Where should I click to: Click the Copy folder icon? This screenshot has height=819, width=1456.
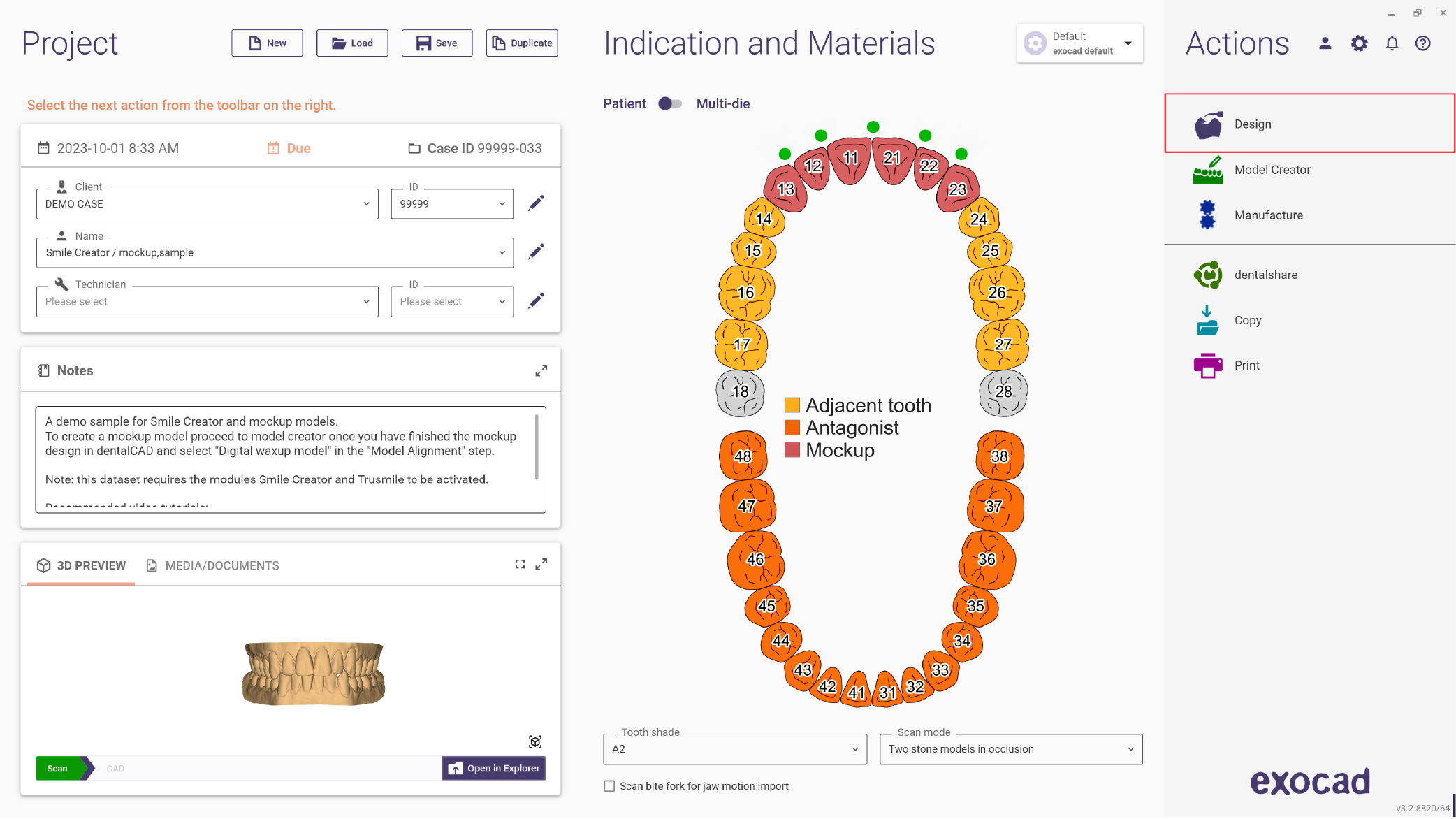click(1207, 321)
